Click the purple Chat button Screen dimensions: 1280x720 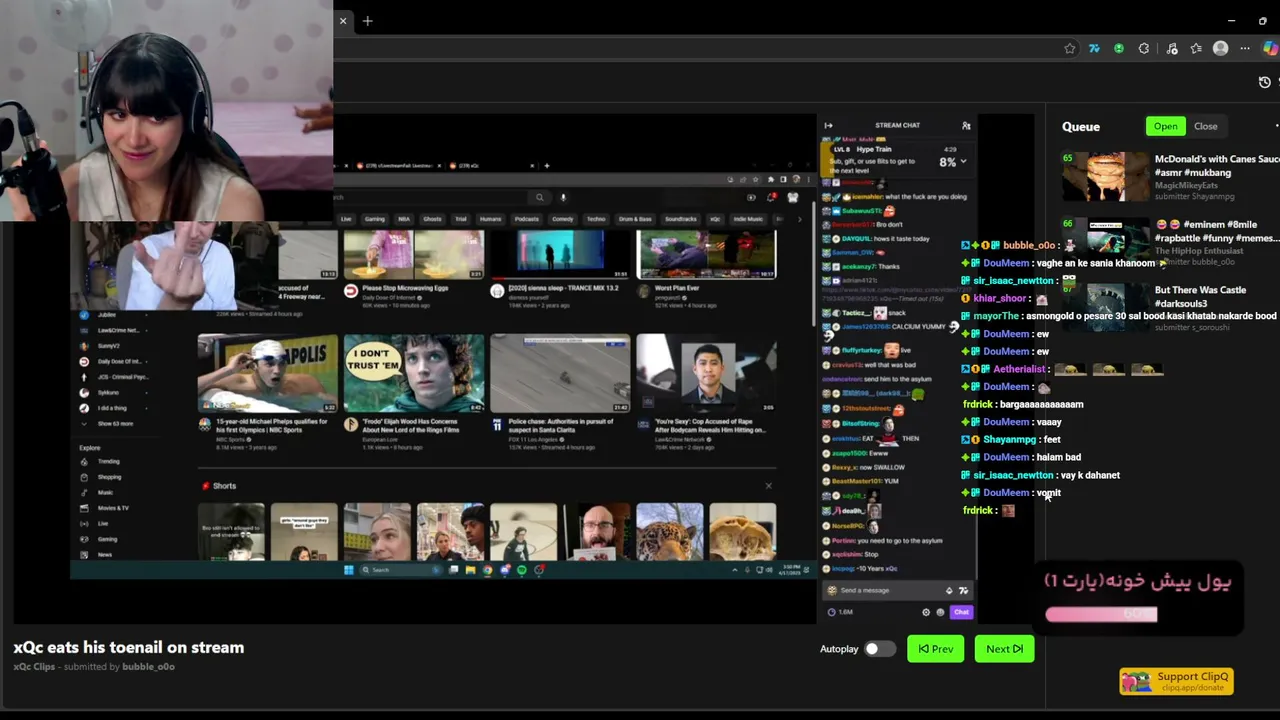pos(961,612)
